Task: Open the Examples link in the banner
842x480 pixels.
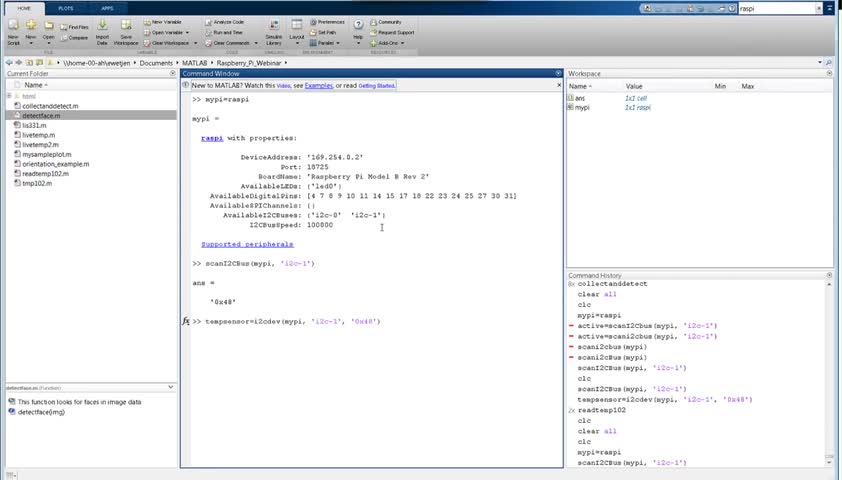Action: click(318, 85)
